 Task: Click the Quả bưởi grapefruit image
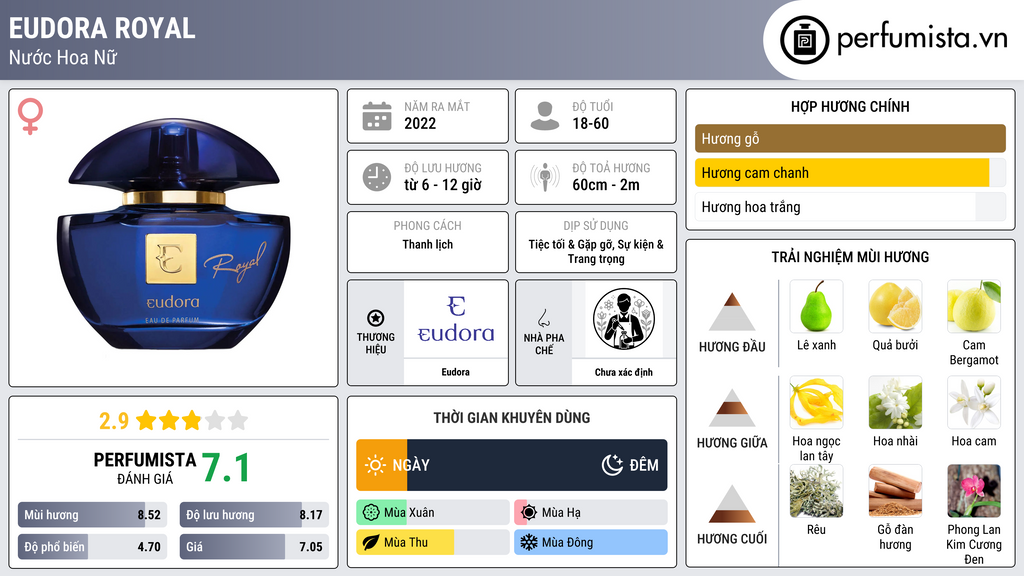point(895,307)
